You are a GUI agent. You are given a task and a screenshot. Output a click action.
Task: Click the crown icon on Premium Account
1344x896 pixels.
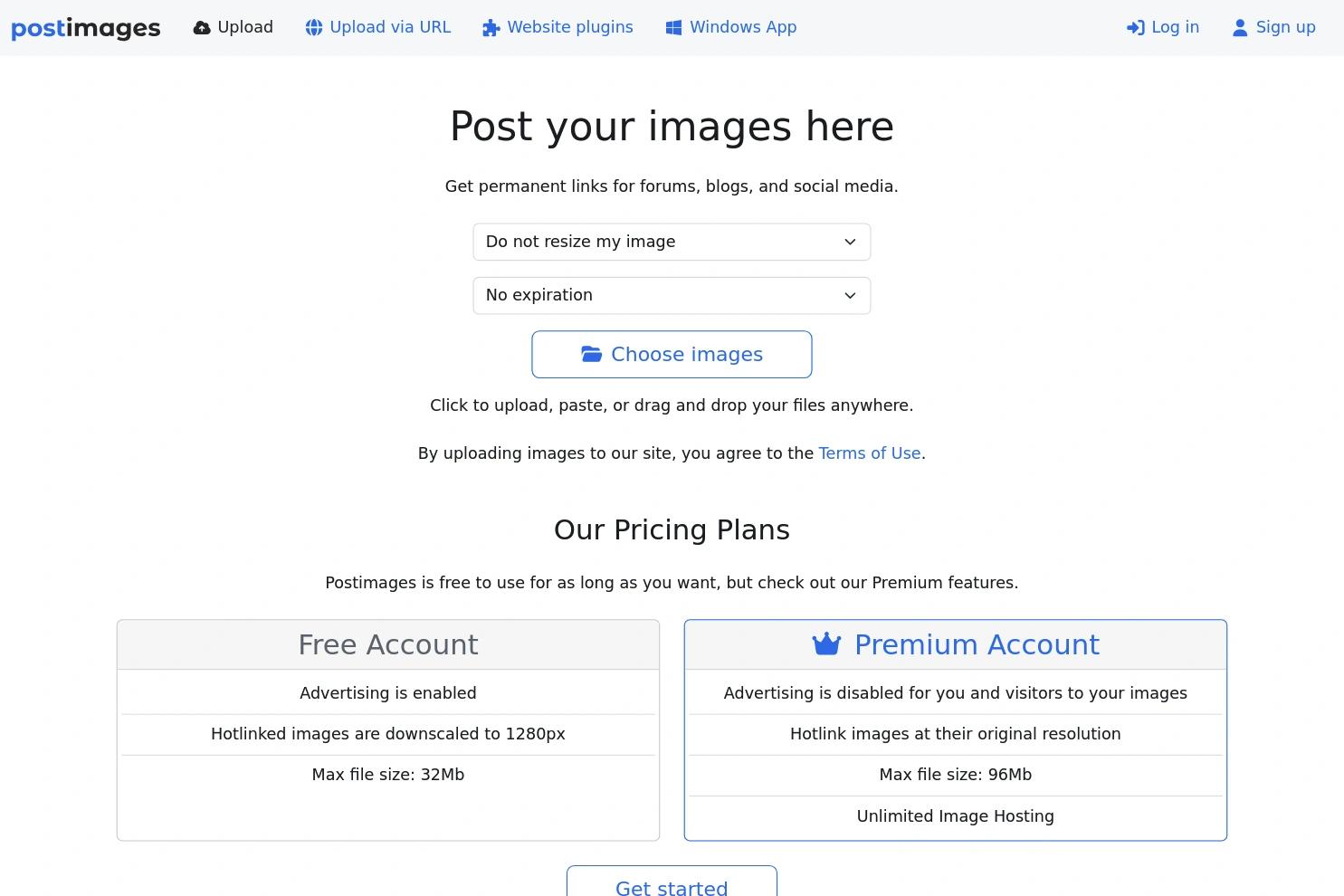[x=826, y=643]
